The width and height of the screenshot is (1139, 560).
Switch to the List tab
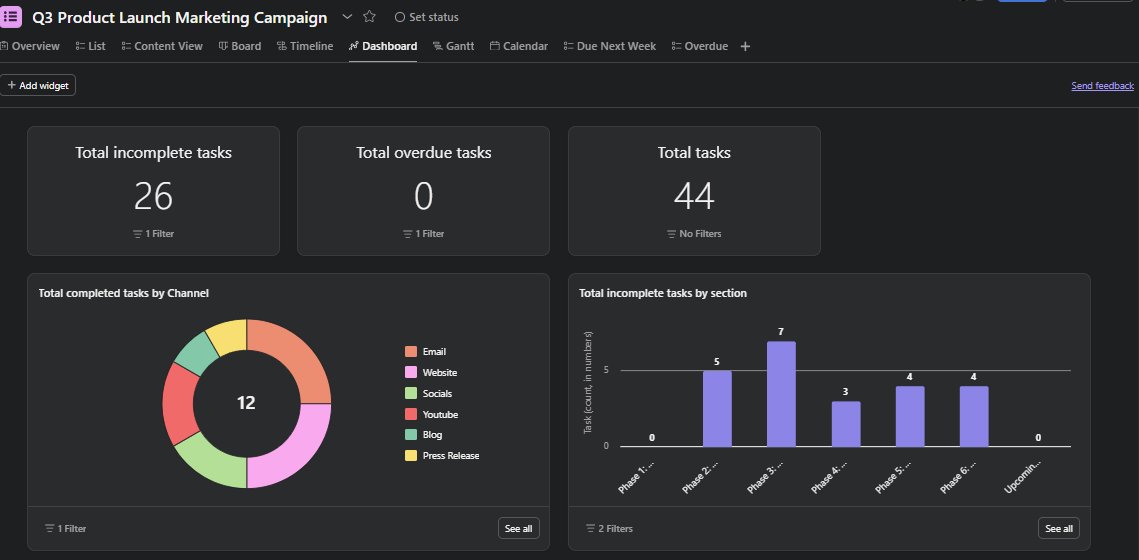(91, 46)
